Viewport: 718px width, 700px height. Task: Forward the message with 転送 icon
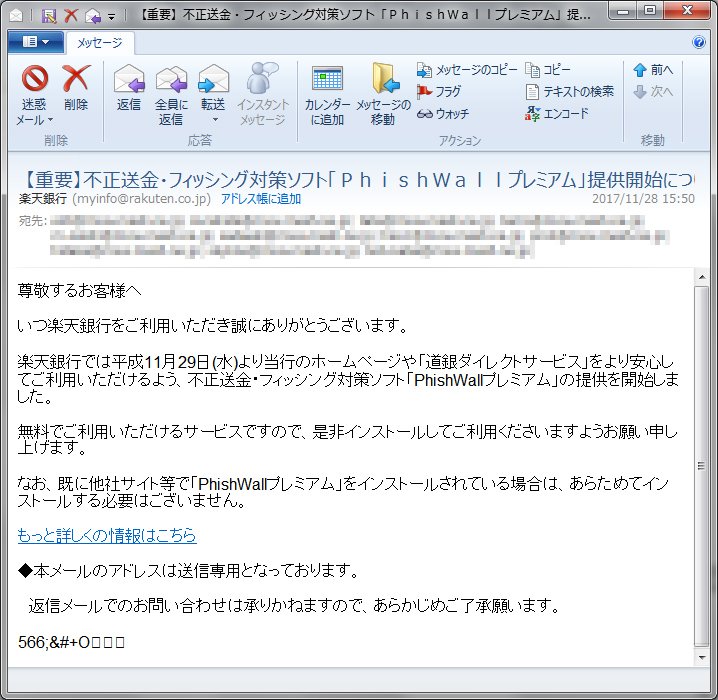point(213,78)
